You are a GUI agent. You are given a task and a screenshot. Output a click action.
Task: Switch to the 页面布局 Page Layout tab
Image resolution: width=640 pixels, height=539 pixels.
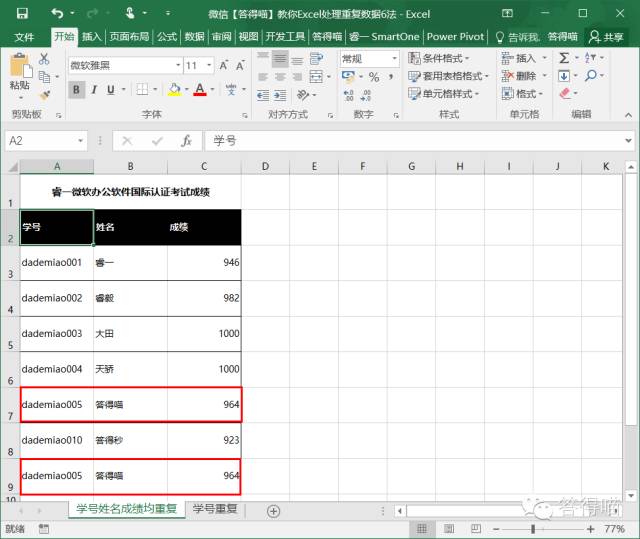coord(129,37)
